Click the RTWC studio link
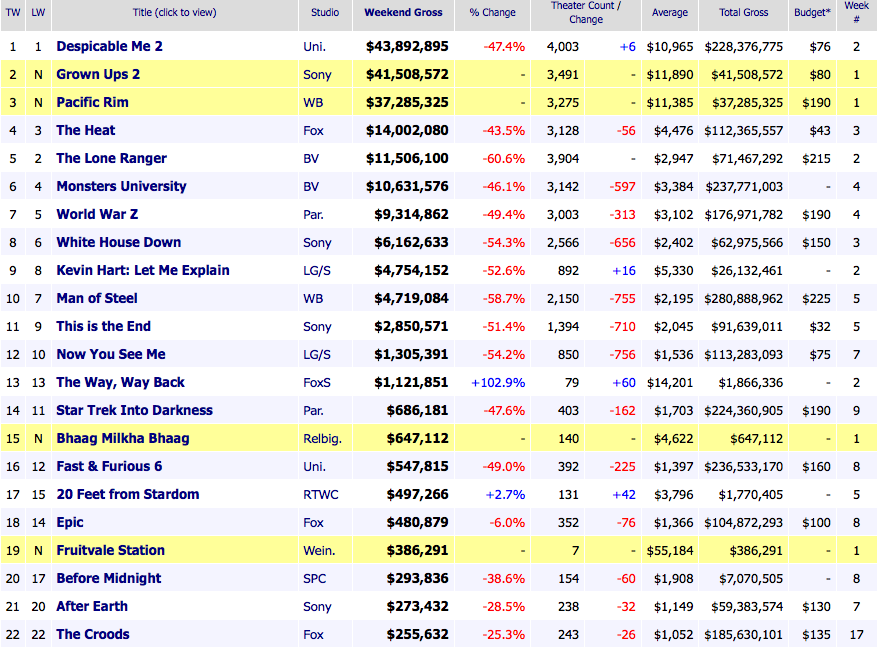This screenshot has height=654, width=881. [x=321, y=495]
